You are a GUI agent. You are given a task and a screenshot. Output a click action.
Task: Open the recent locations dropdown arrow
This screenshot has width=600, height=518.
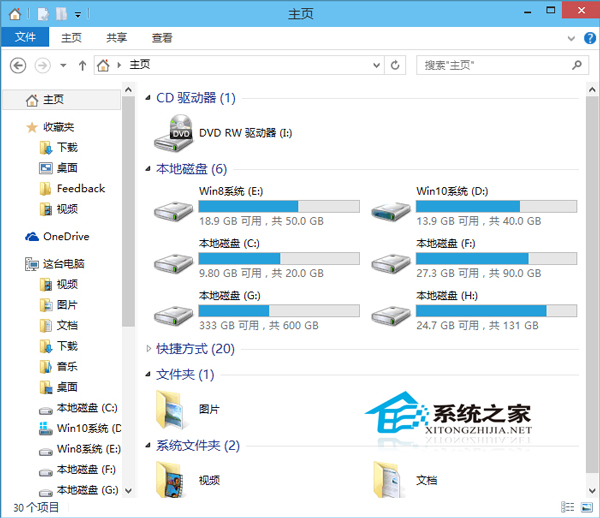click(63, 65)
